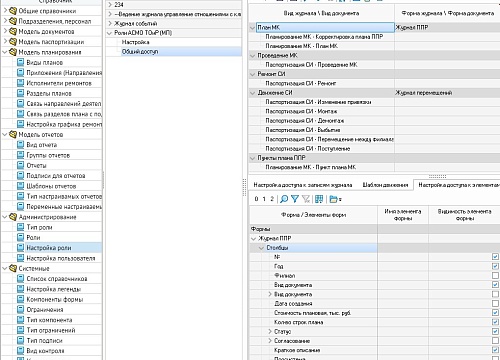500x360 pixels.
Task: Click the item icon beside Исполнители ремонтов
Action: [21, 83]
